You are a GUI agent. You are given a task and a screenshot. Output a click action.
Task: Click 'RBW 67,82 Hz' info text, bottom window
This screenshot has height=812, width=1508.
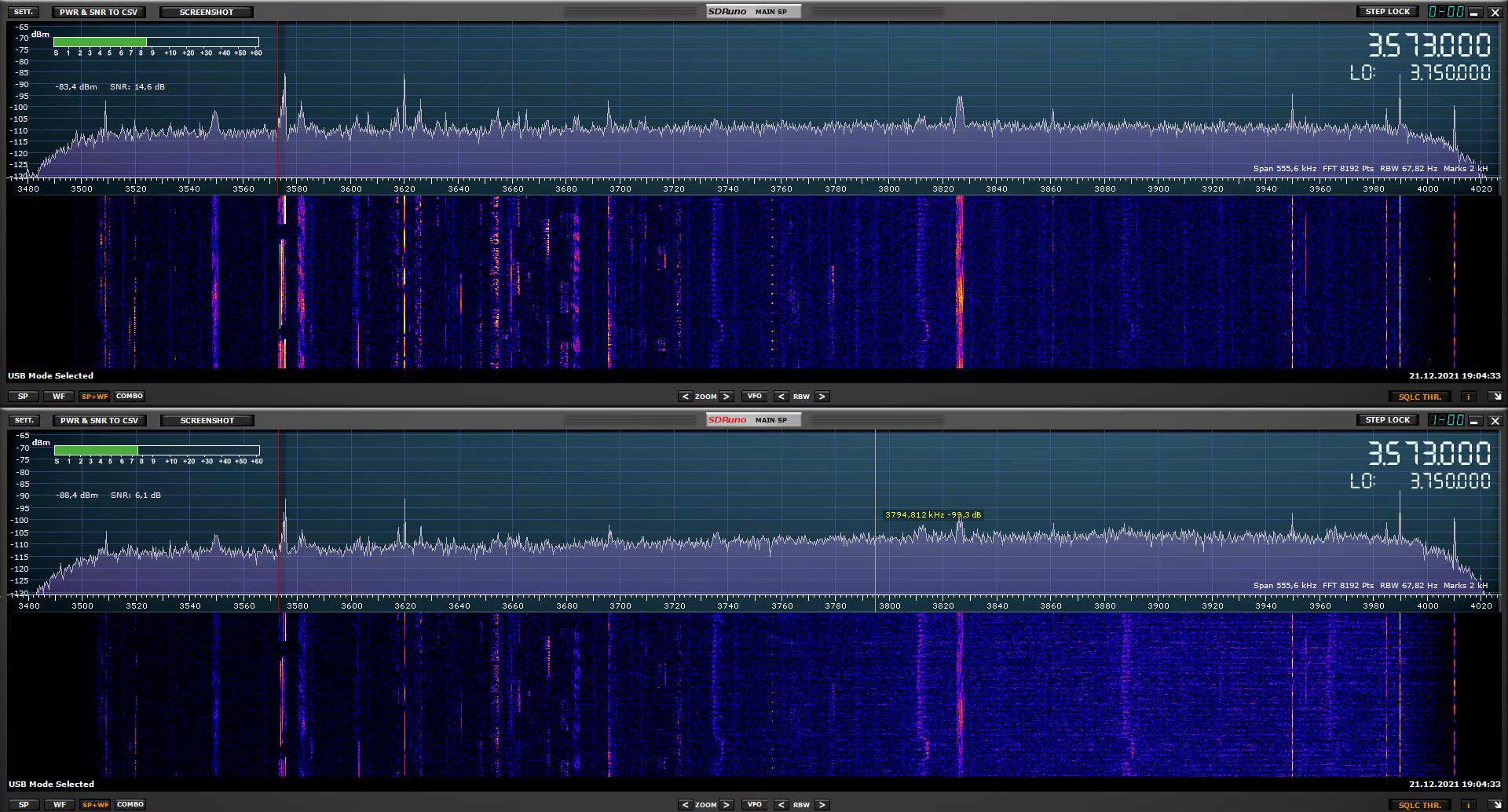click(1408, 586)
